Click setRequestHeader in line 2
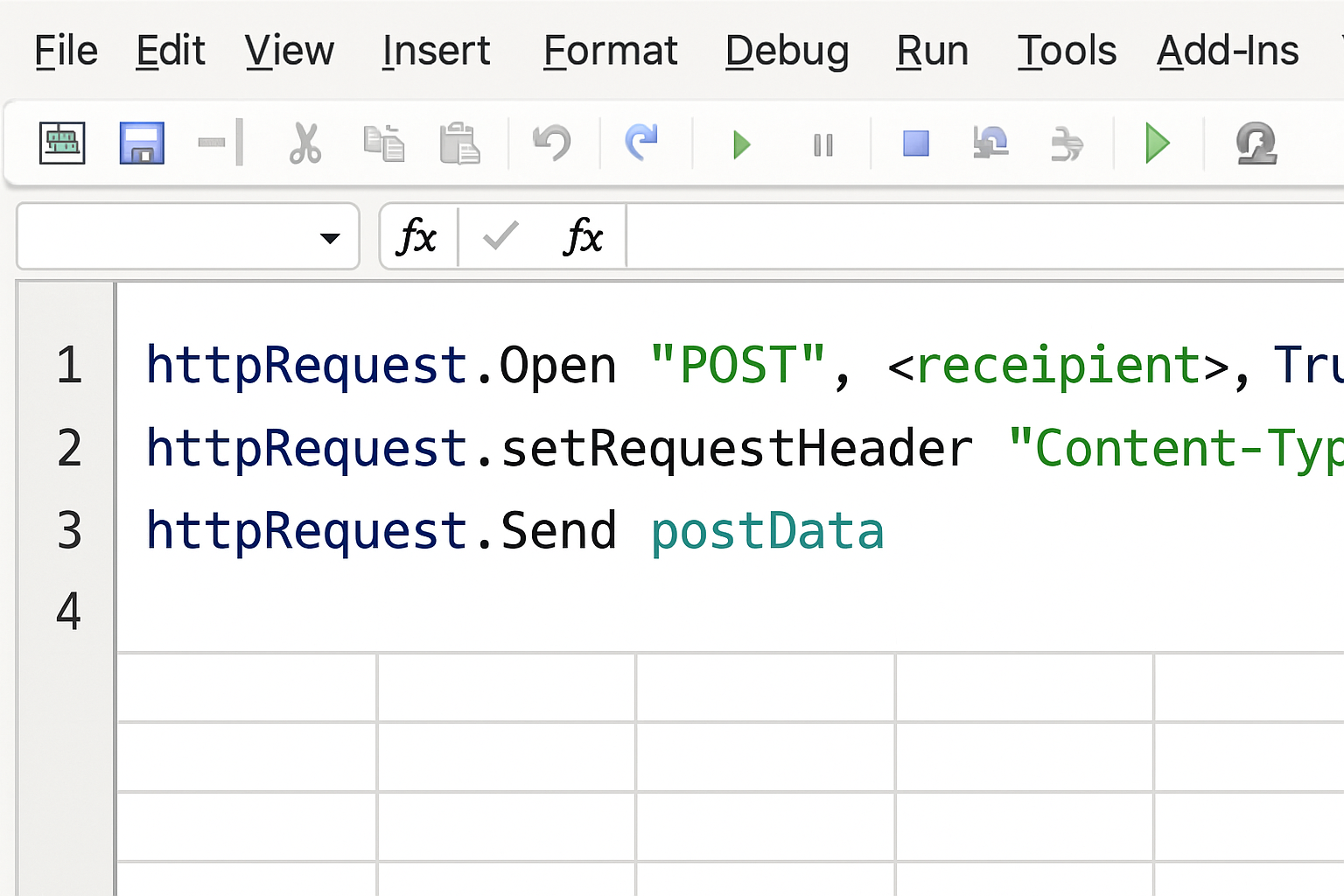This screenshot has width=1344, height=896. coord(737,449)
